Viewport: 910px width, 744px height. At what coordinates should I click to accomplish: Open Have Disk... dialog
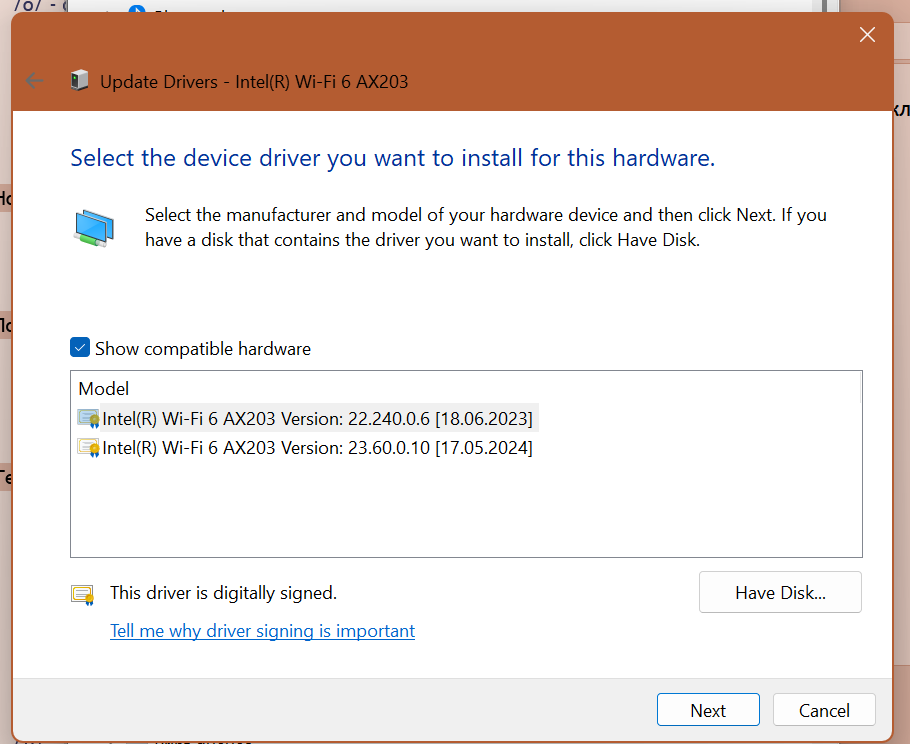(780, 592)
